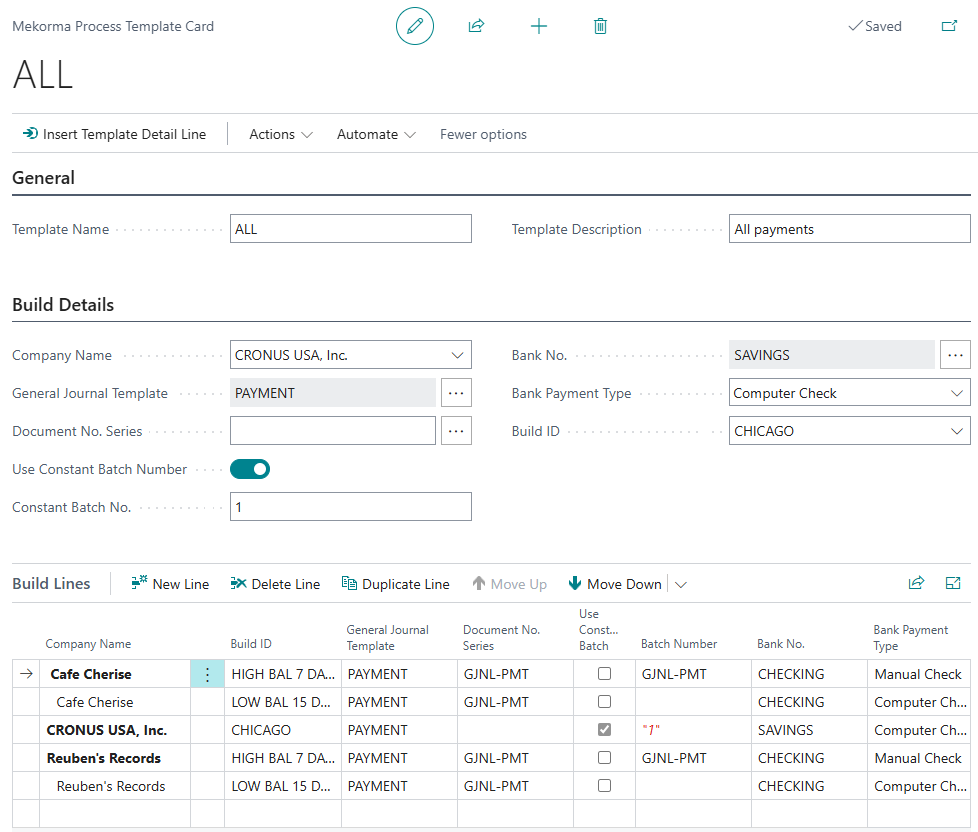Select CRONUS USA, Inc. row company cell

(115, 730)
